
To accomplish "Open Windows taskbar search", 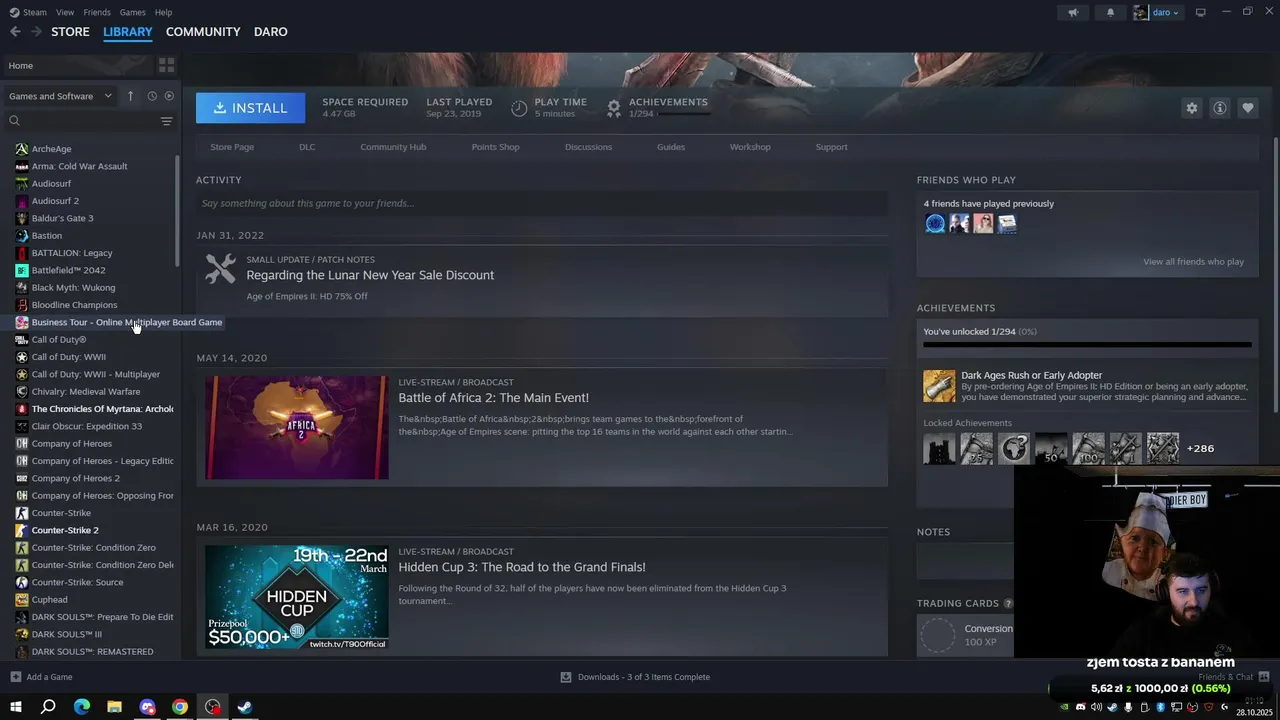I will click(x=48, y=707).
